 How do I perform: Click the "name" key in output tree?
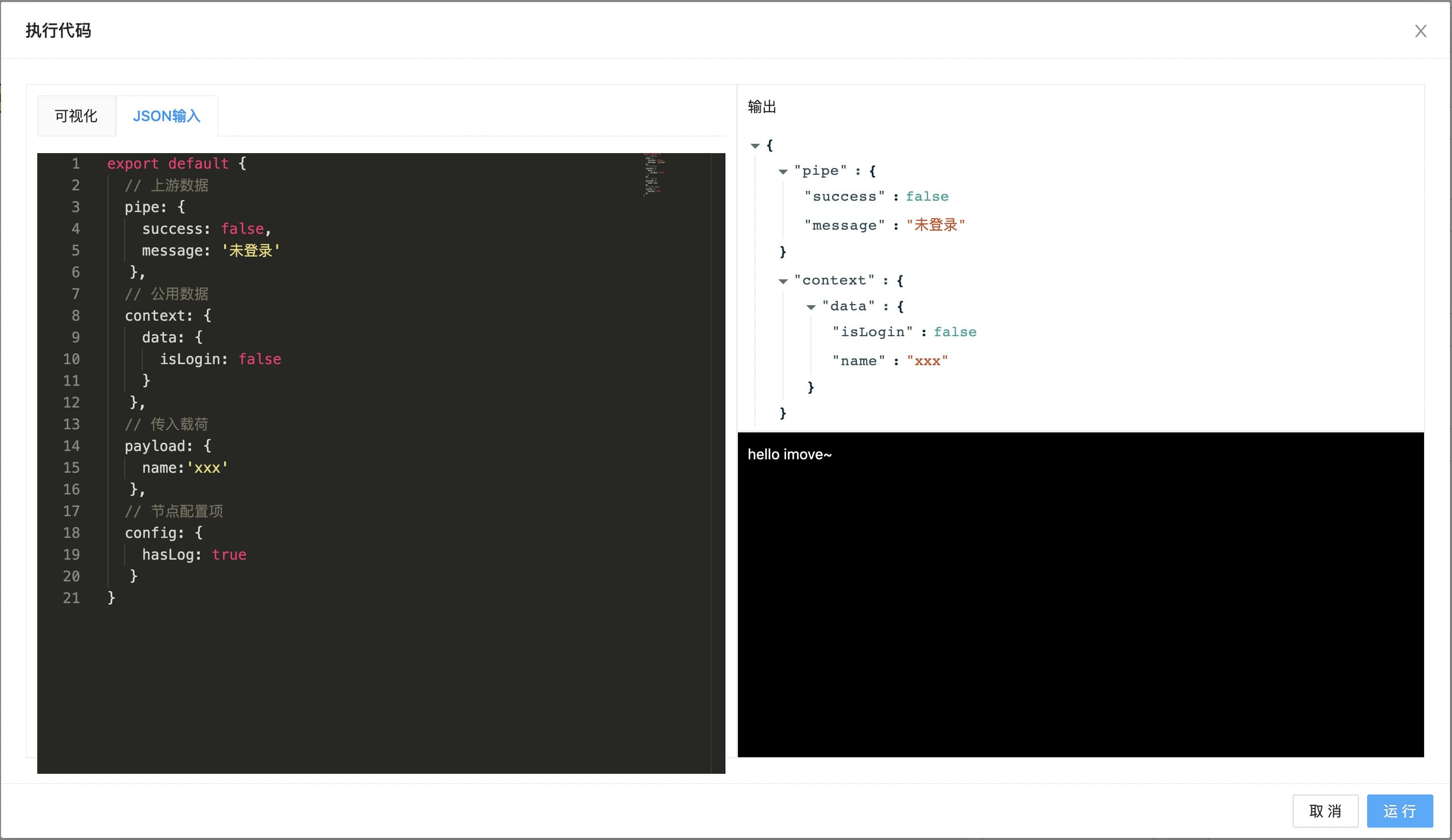858,361
